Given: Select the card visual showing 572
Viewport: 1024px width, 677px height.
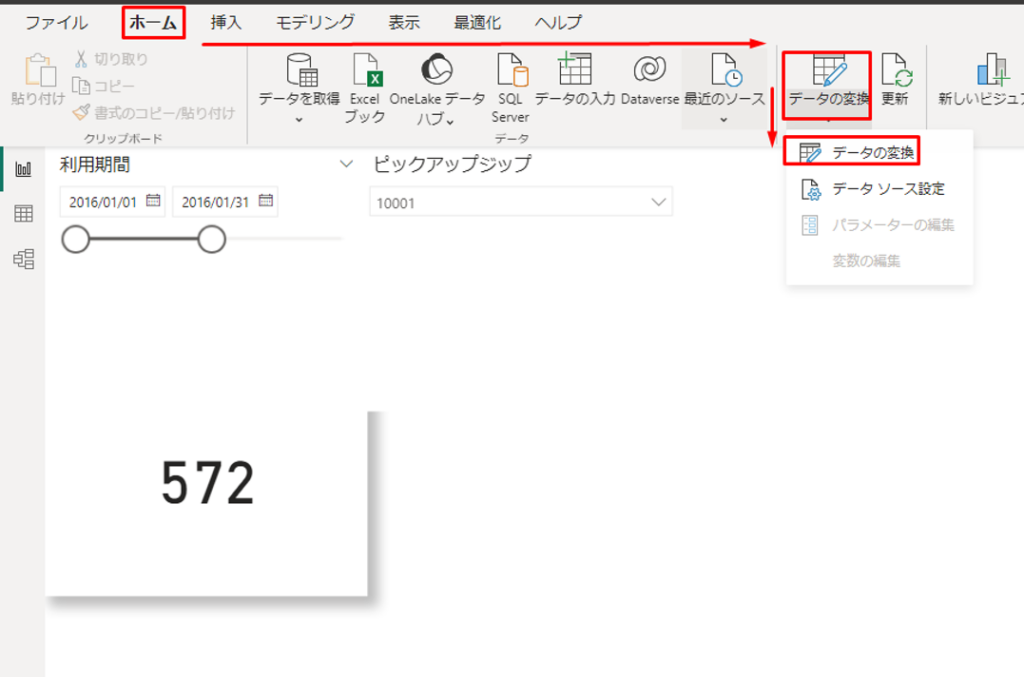Looking at the screenshot, I should tap(207, 504).
